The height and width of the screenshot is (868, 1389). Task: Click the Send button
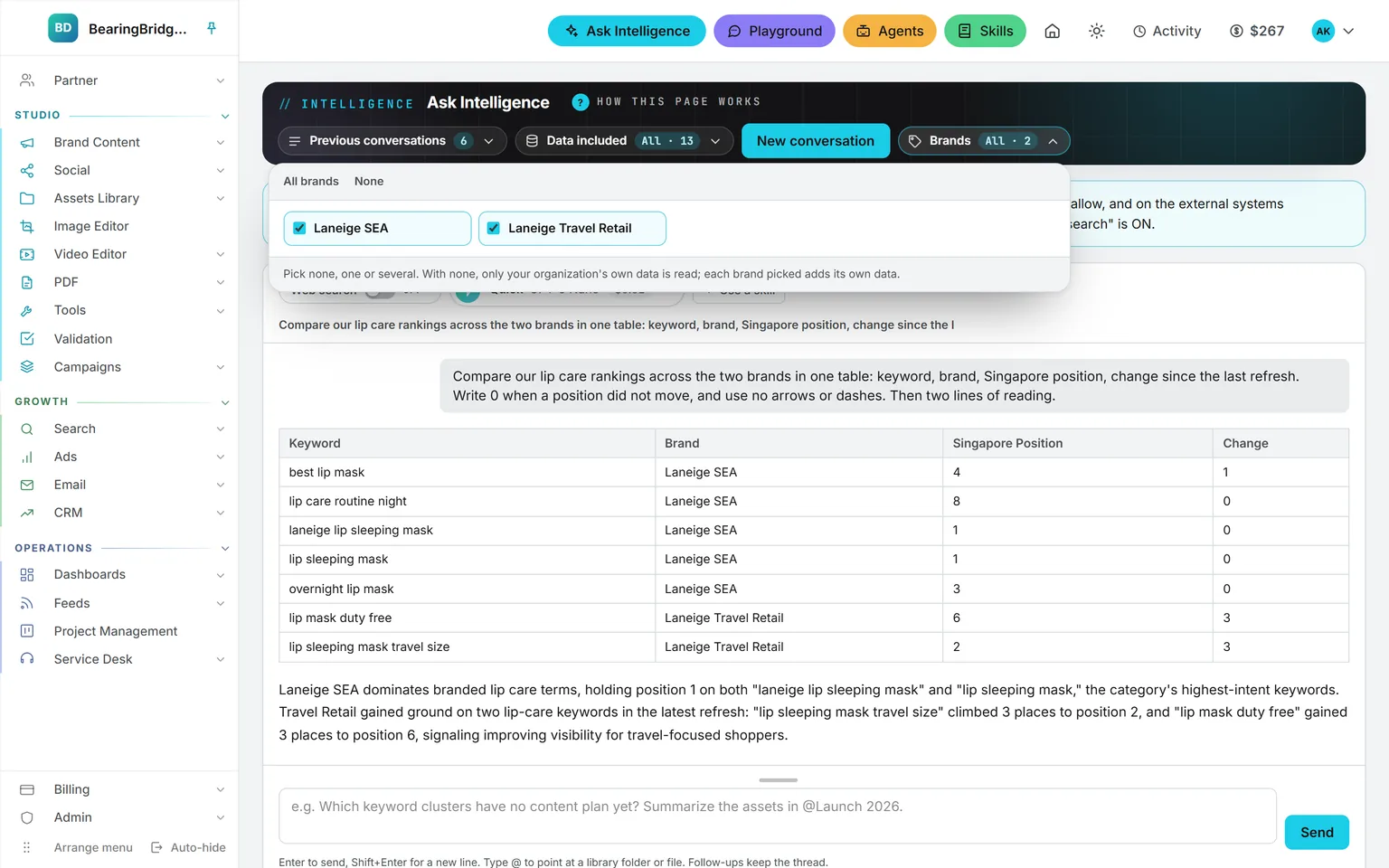click(1317, 833)
